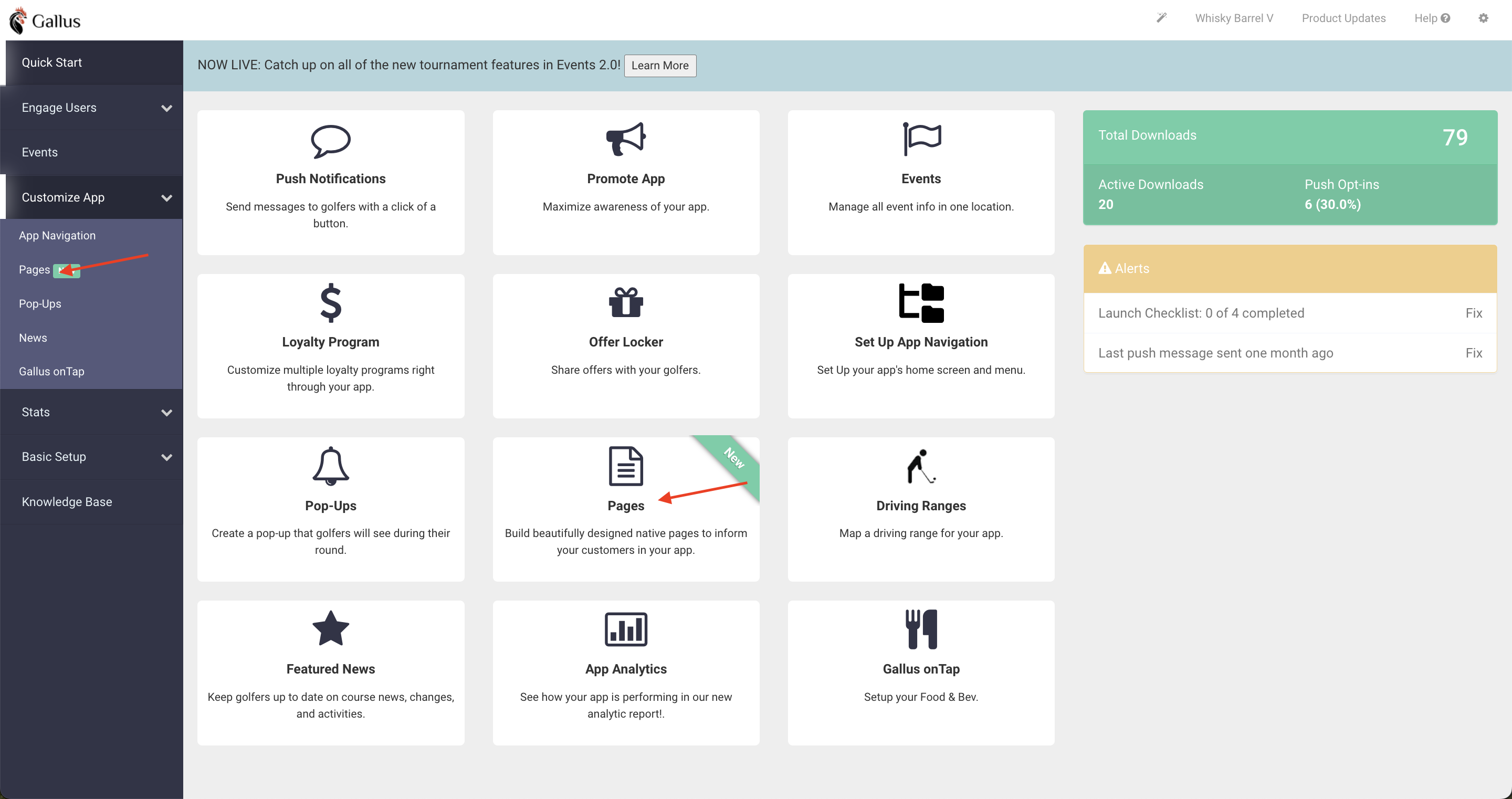
Task: Click the Featured News star icon
Action: pos(330,629)
